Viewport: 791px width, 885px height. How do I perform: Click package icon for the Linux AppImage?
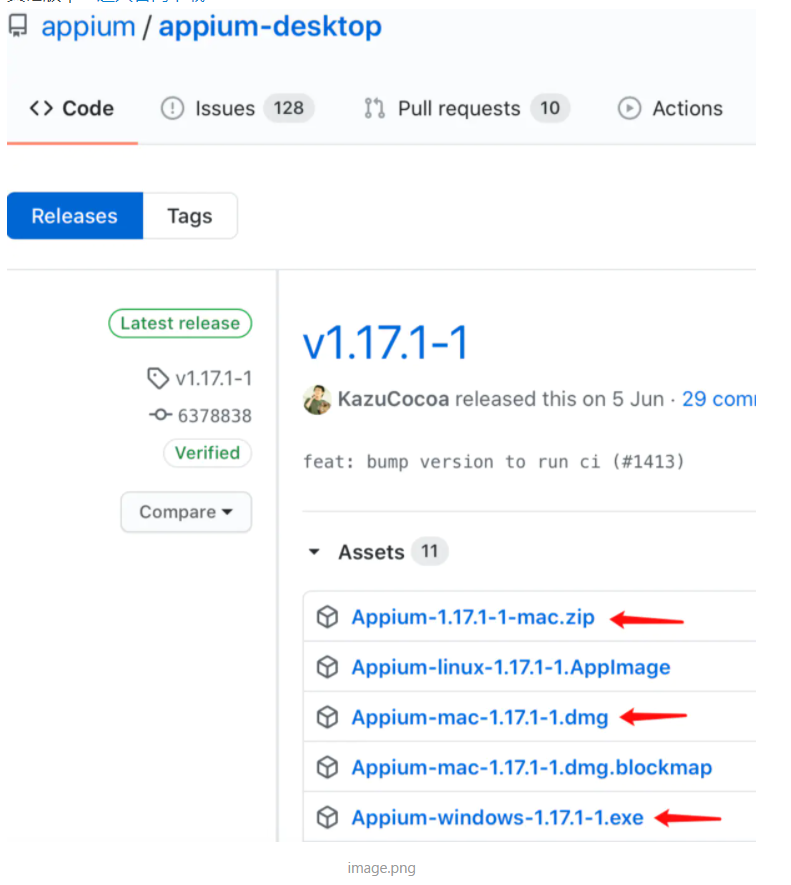pyautogui.click(x=327, y=667)
